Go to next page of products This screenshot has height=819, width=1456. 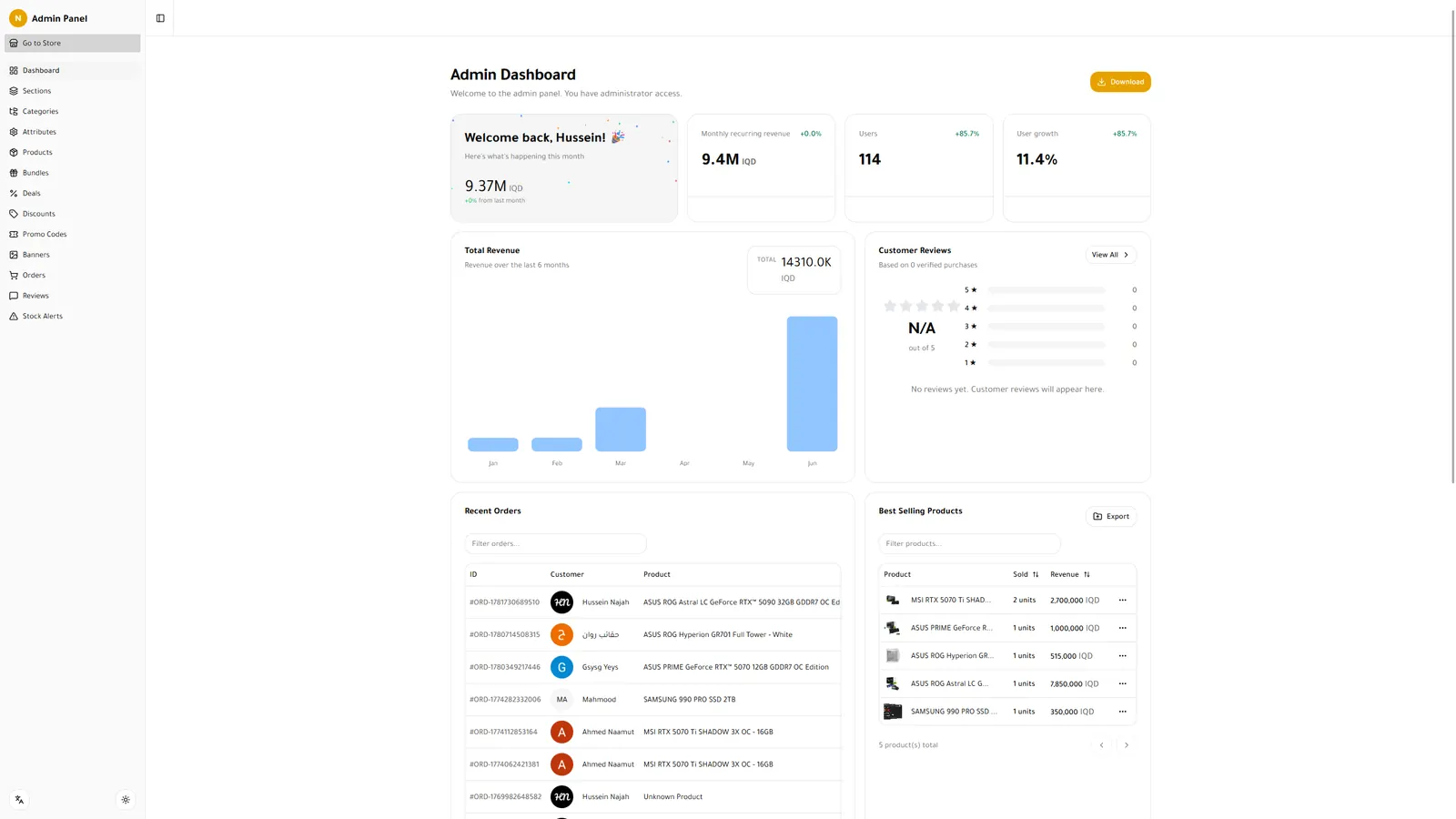[1126, 745]
